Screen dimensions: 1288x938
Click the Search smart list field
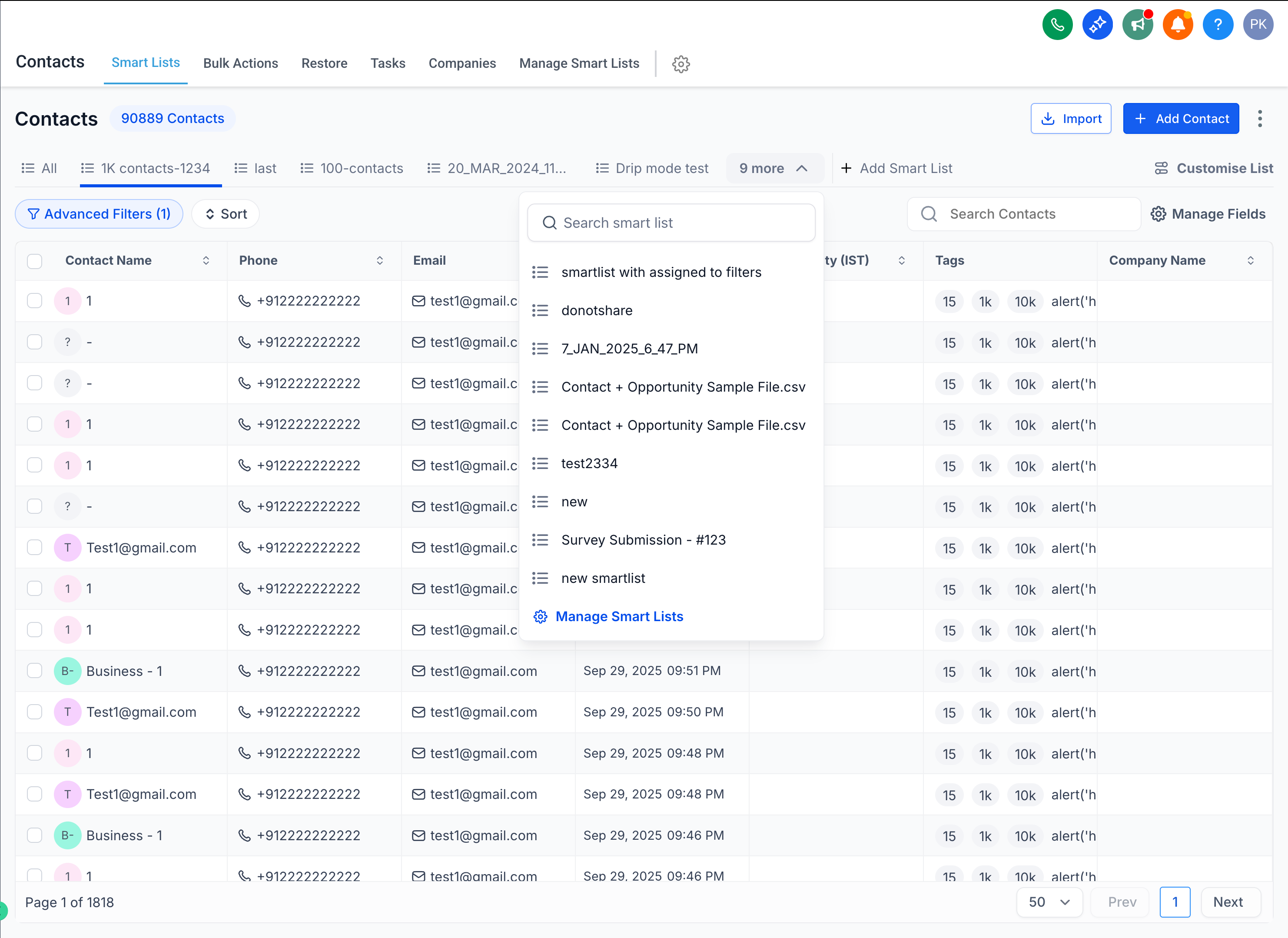[x=671, y=223]
